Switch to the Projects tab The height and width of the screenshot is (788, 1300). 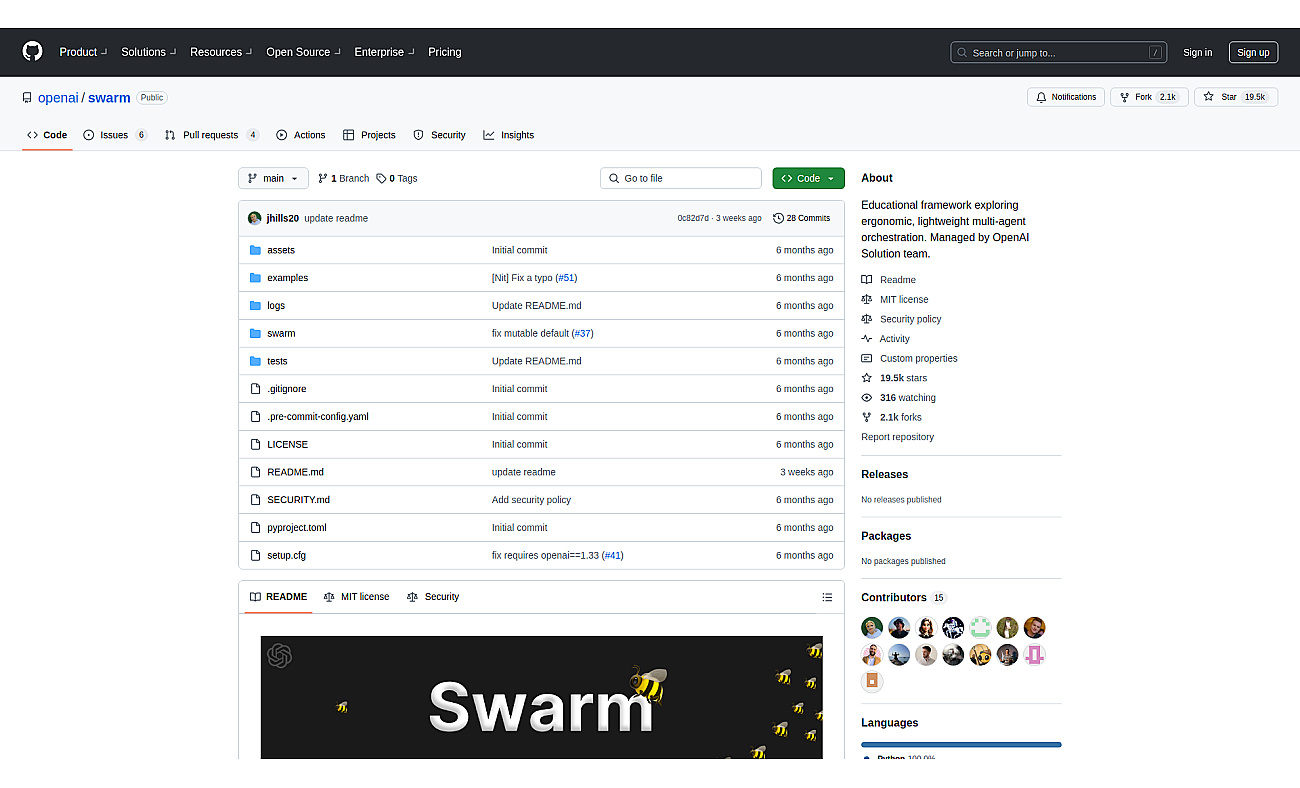tap(369, 135)
